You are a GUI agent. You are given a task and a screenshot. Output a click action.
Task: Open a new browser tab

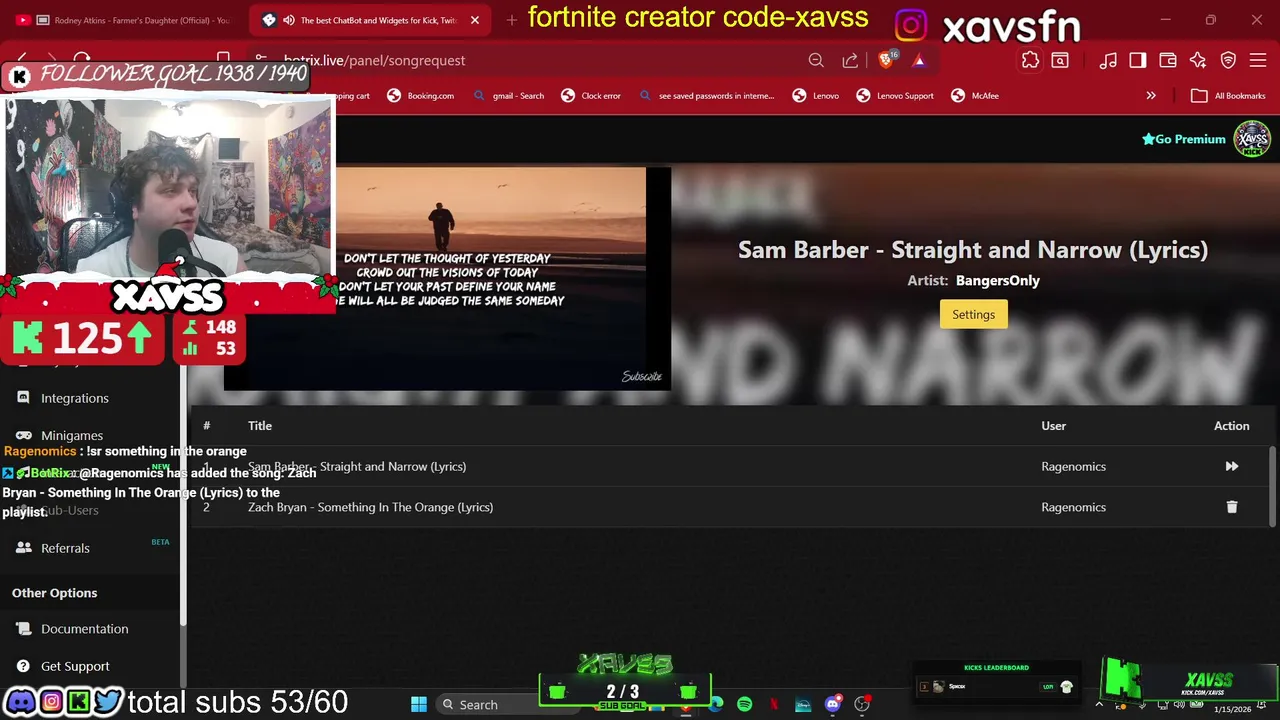[x=512, y=20]
